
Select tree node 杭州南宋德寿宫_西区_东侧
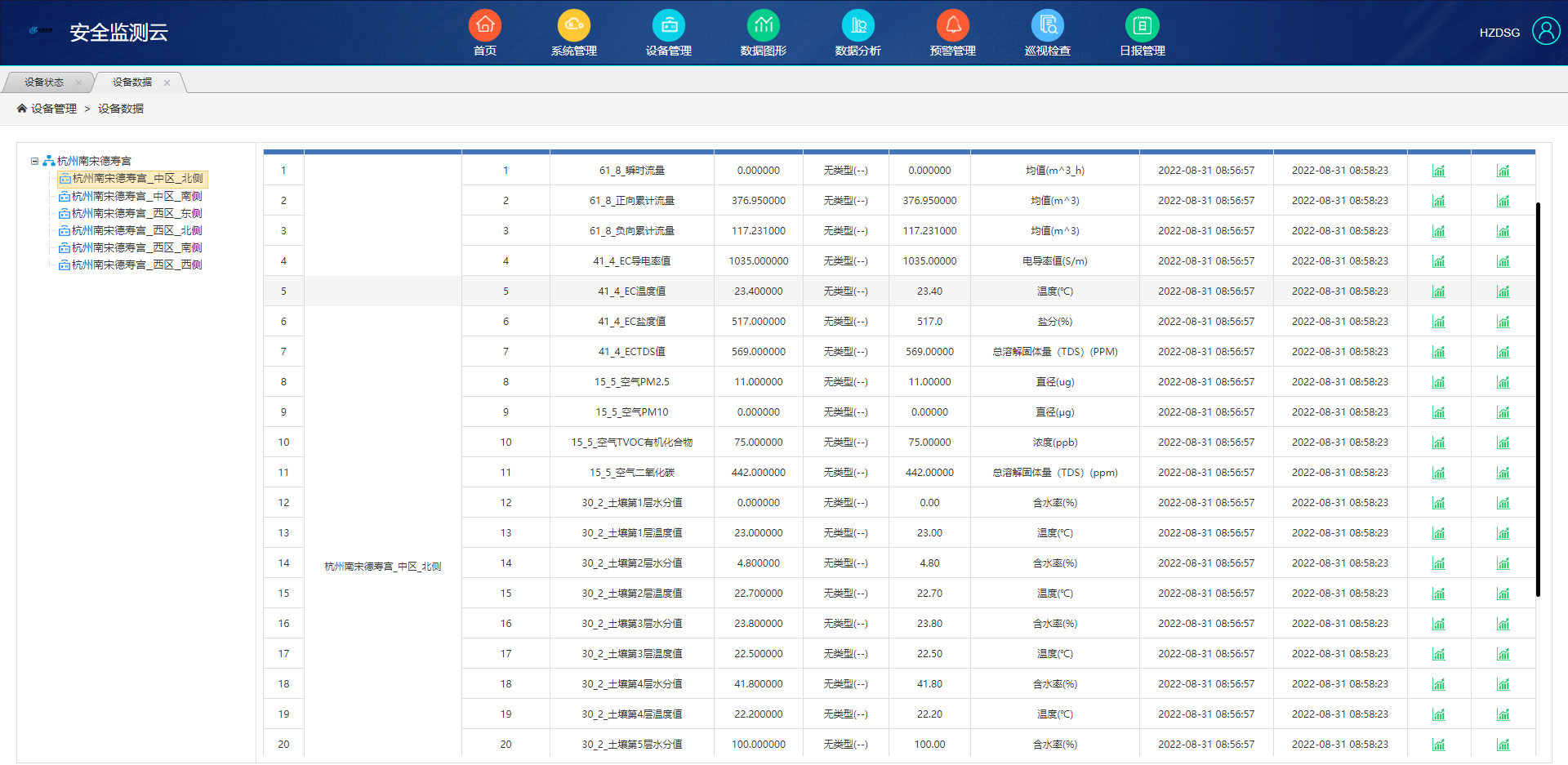136,213
